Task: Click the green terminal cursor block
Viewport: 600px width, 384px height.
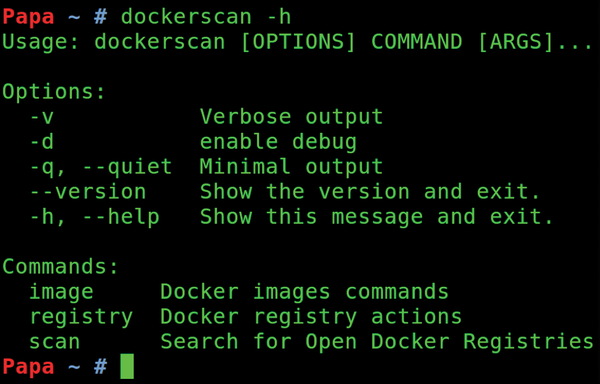Action: (127, 366)
